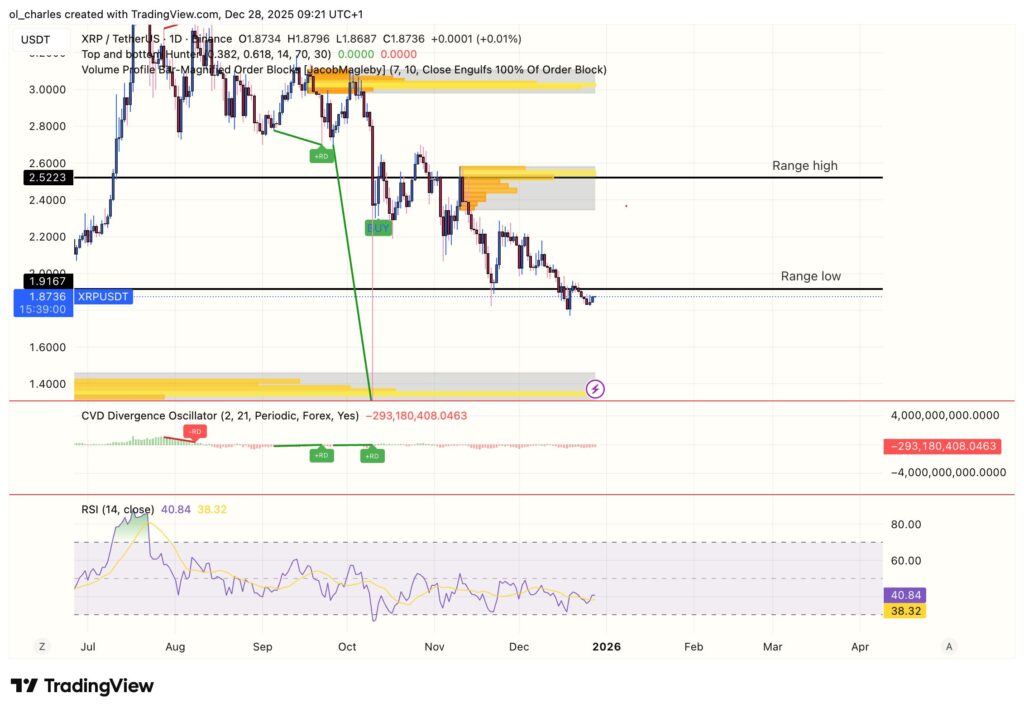Click the A icon at the bottom right

click(x=948, y=647)
